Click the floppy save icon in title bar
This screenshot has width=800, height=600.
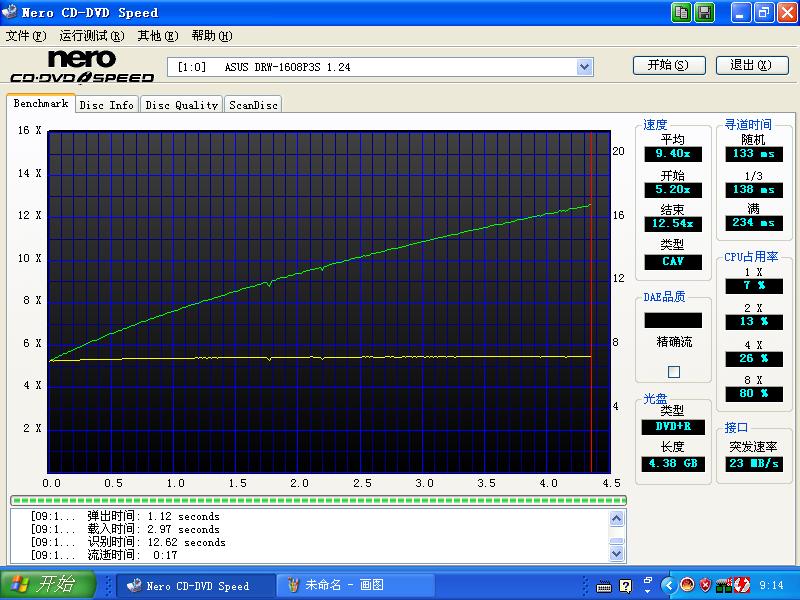pyautogui.click(x=704, y=12)
